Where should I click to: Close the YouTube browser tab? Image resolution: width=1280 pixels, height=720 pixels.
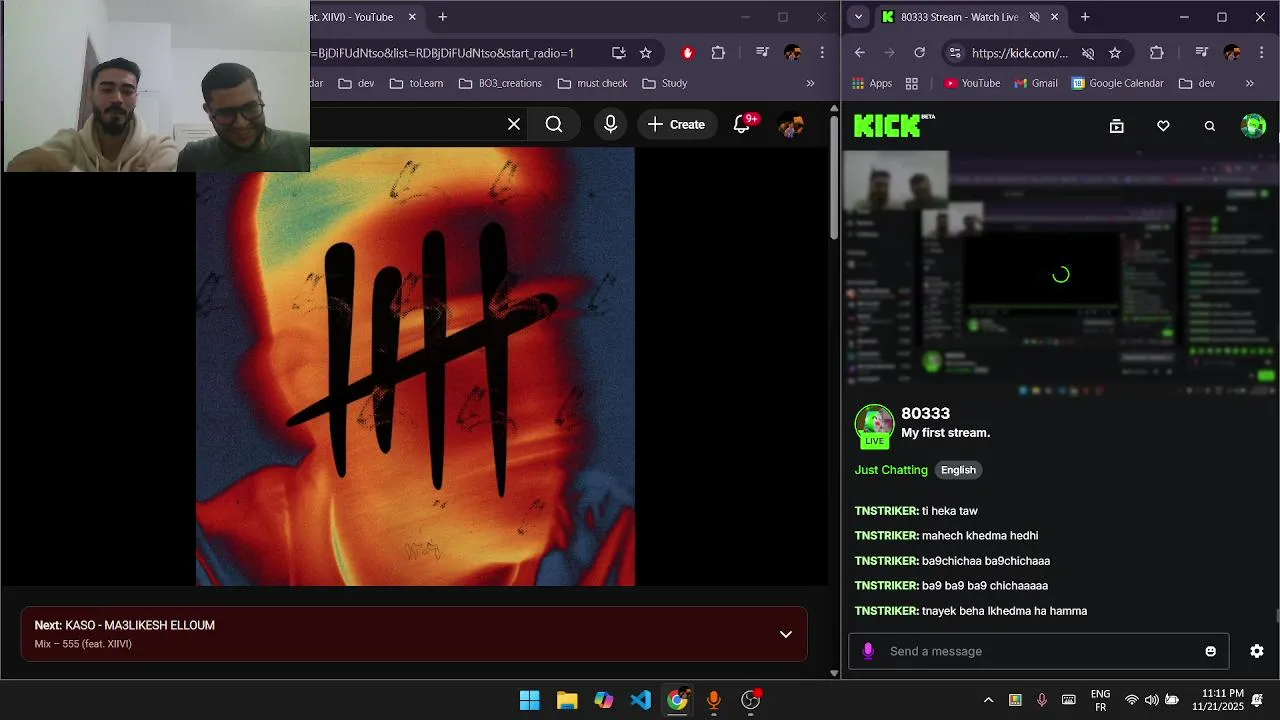click(412, 17)
